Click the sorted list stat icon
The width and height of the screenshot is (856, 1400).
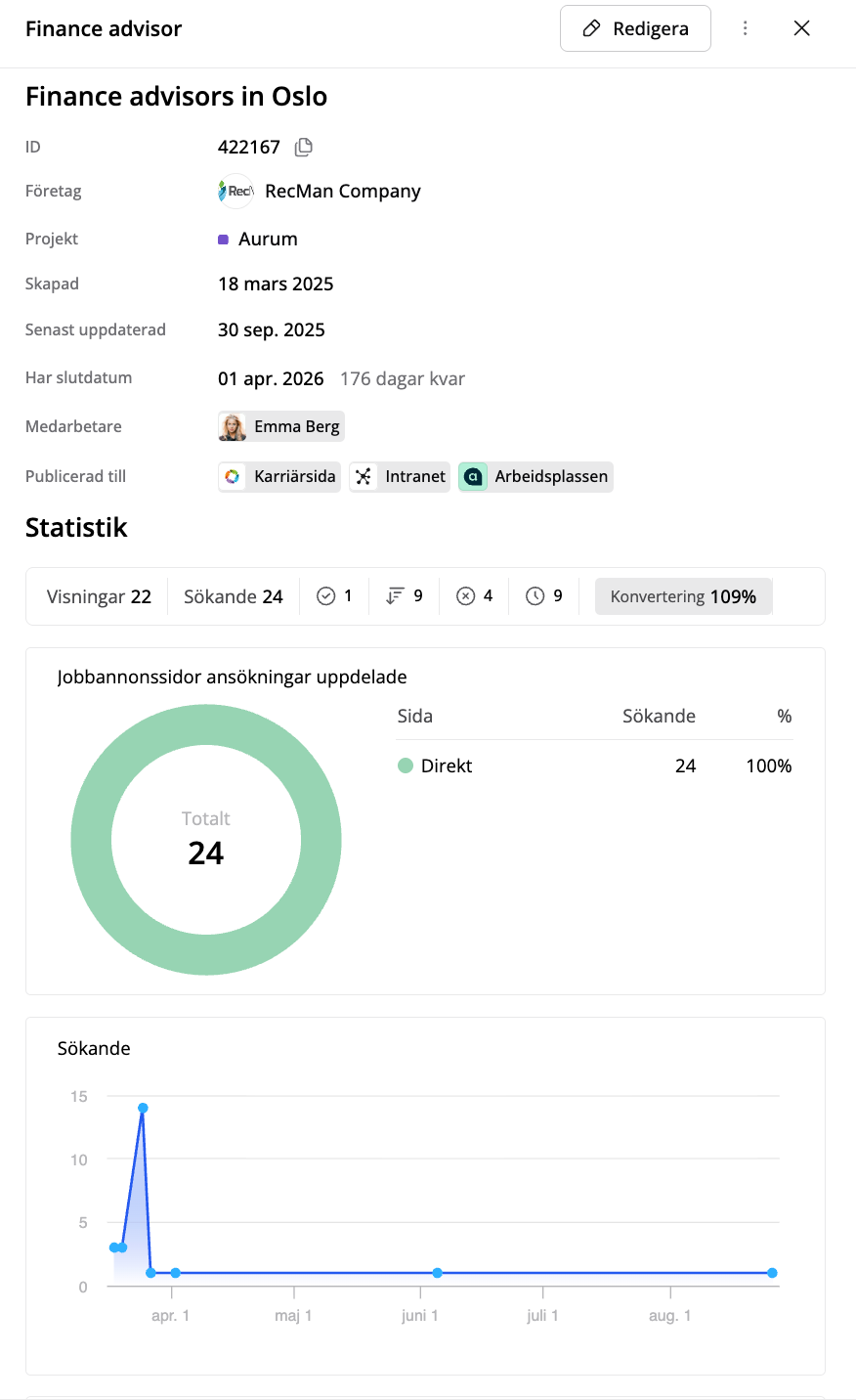click(395, 596)
